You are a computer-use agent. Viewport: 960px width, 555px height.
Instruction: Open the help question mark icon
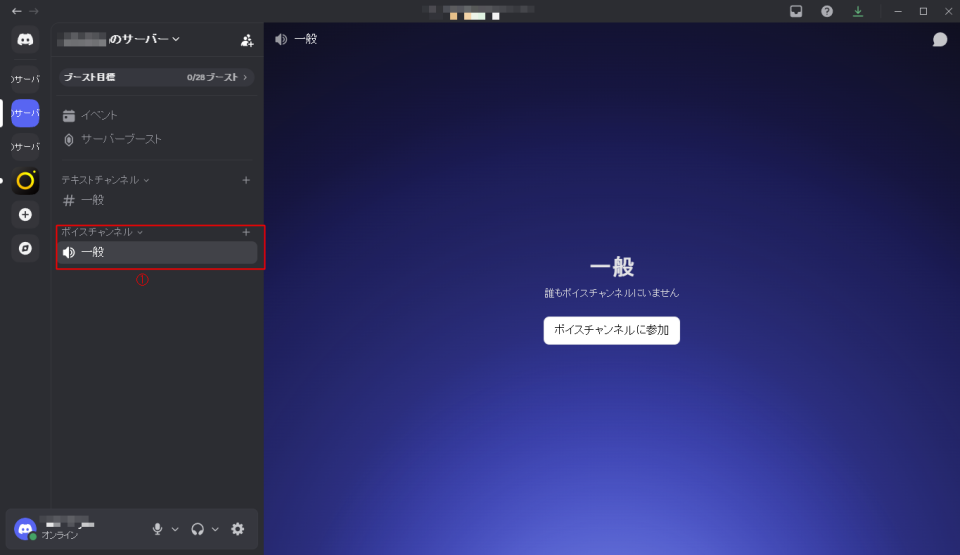point(827,11)
